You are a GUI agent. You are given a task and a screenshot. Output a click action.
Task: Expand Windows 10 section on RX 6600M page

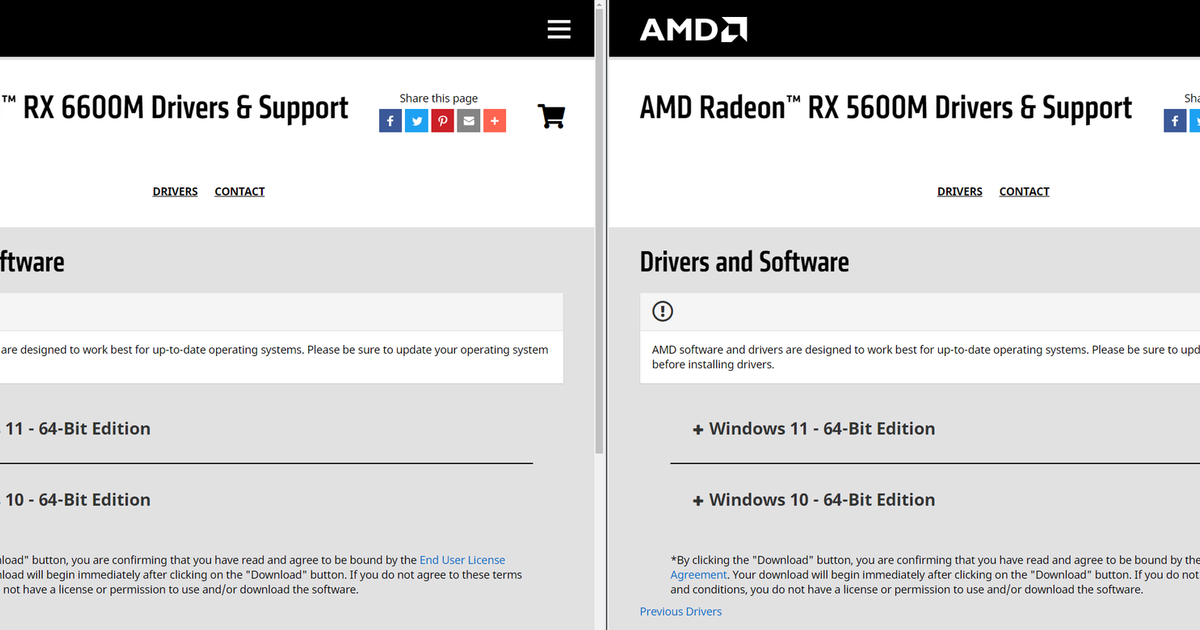[78, 499]
